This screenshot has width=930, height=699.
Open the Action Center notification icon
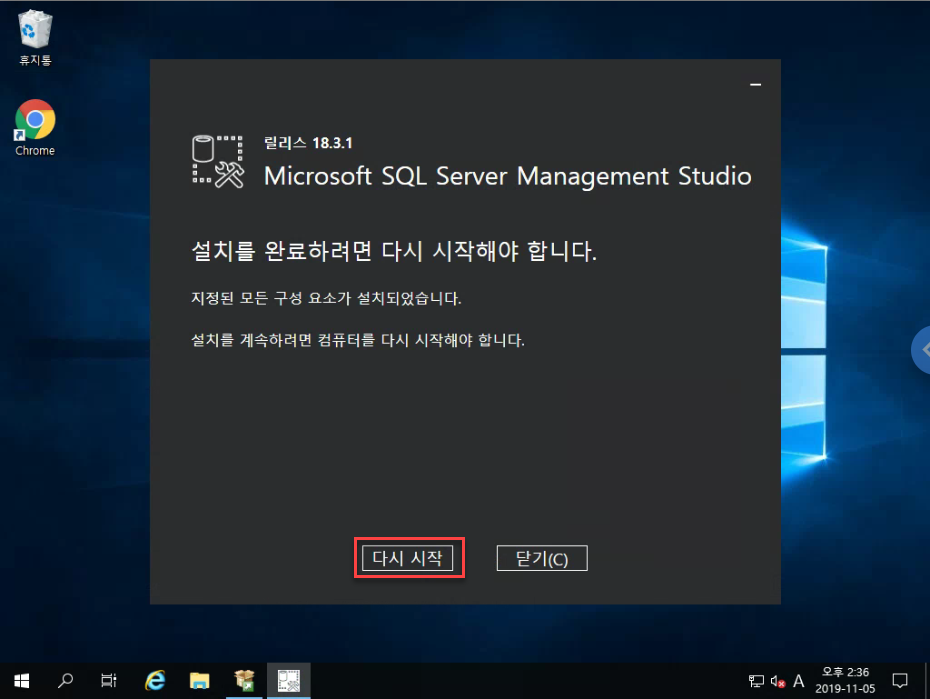coord(900,681)
